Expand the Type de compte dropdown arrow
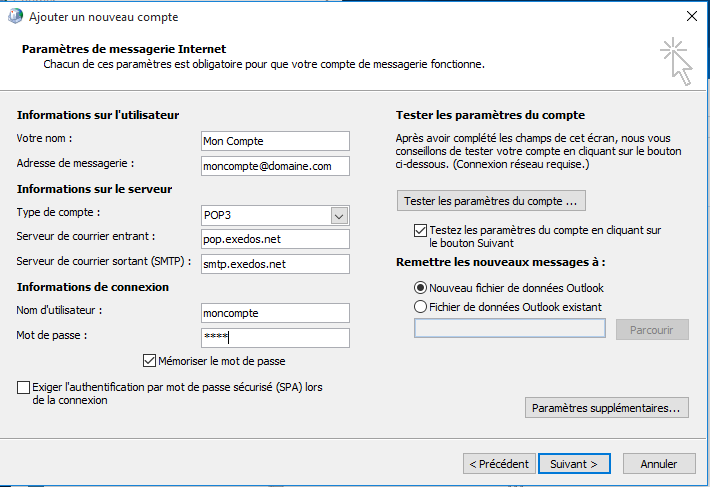This screenshot has height=487, width=710. point(339,215)
